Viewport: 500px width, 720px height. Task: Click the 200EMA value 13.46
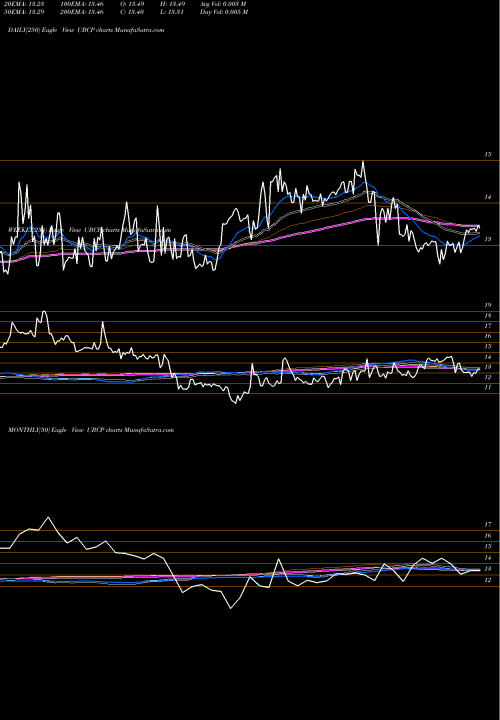(82, 12)
